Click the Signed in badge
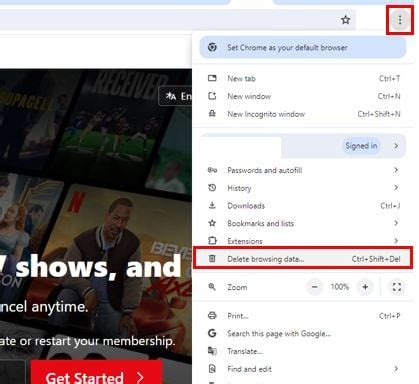Screen dimensions: 419x384 pos(361,146)
